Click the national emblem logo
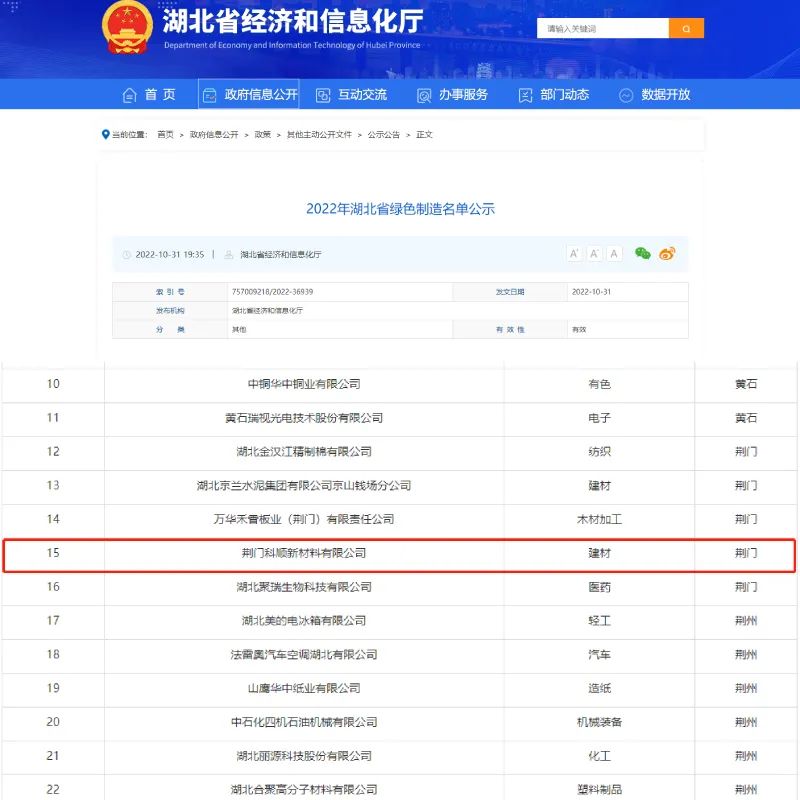 tap(127, 28)
